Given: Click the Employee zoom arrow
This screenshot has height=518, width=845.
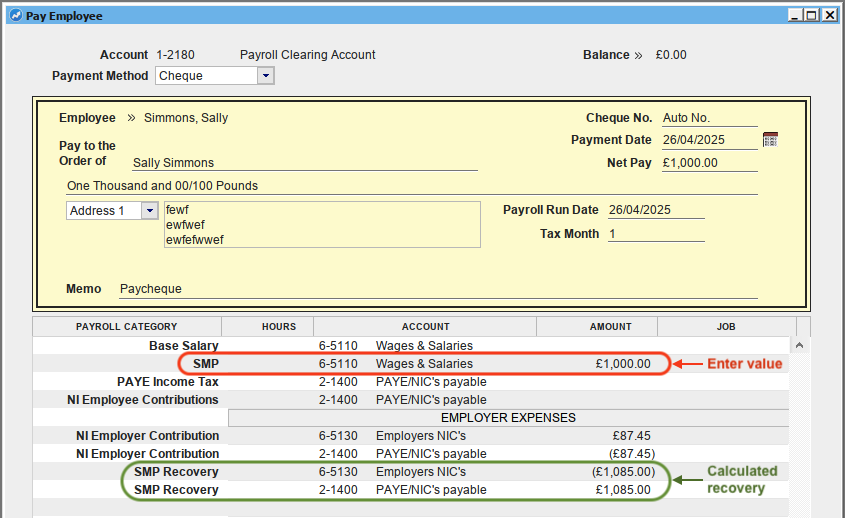Looking at the screenshot, I should pos(131,118).
